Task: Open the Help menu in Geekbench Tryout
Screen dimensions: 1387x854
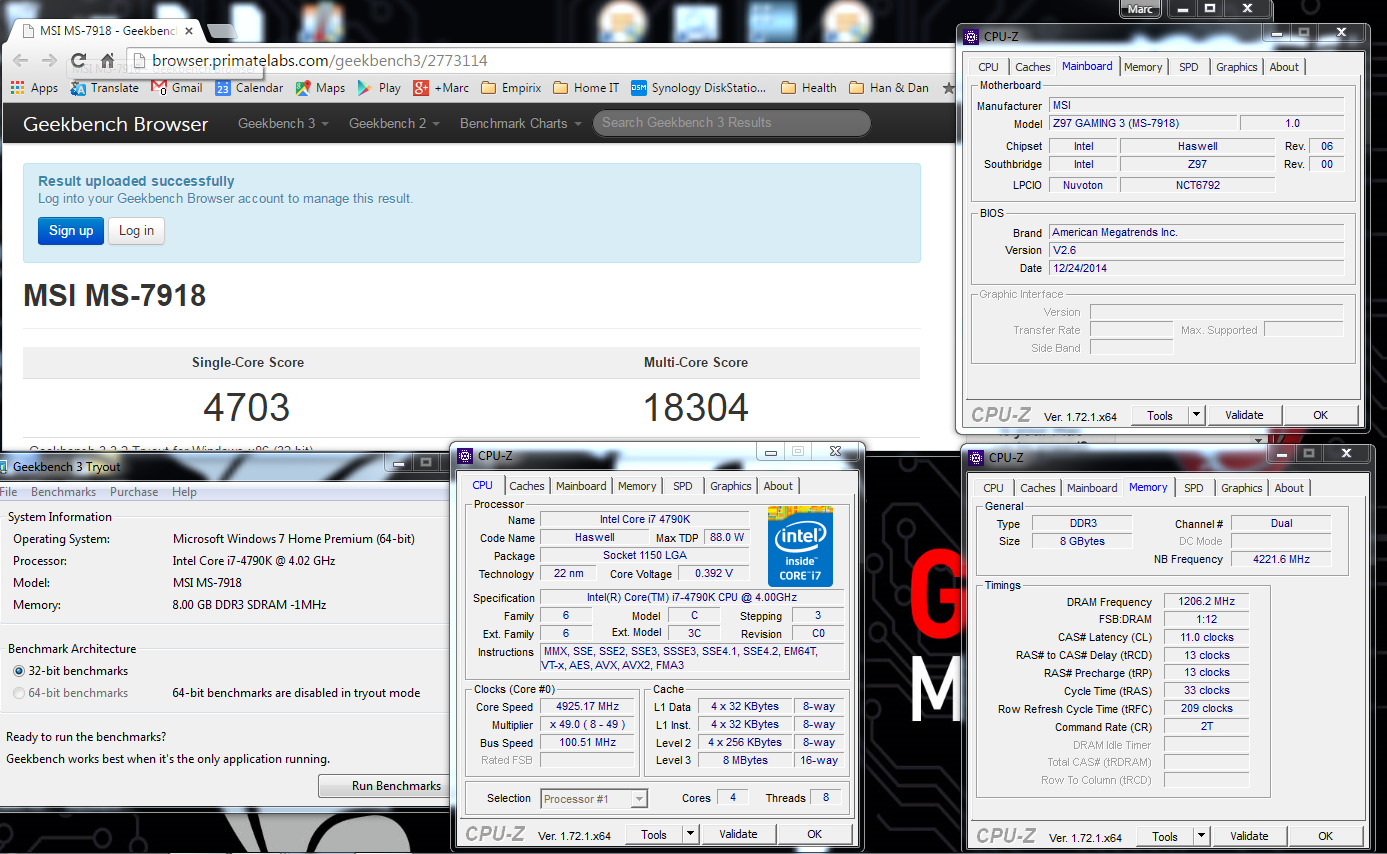Action: click(184, 492)
